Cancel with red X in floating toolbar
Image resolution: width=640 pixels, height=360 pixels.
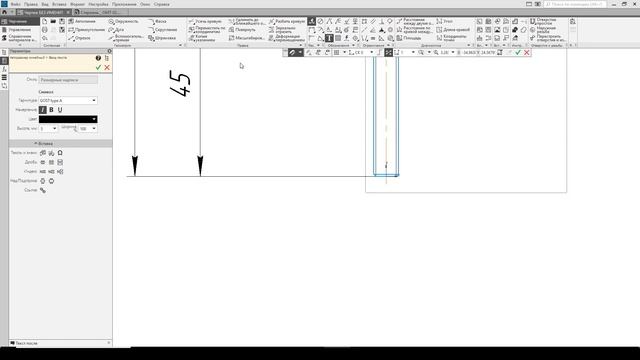[x=527, y=53]
